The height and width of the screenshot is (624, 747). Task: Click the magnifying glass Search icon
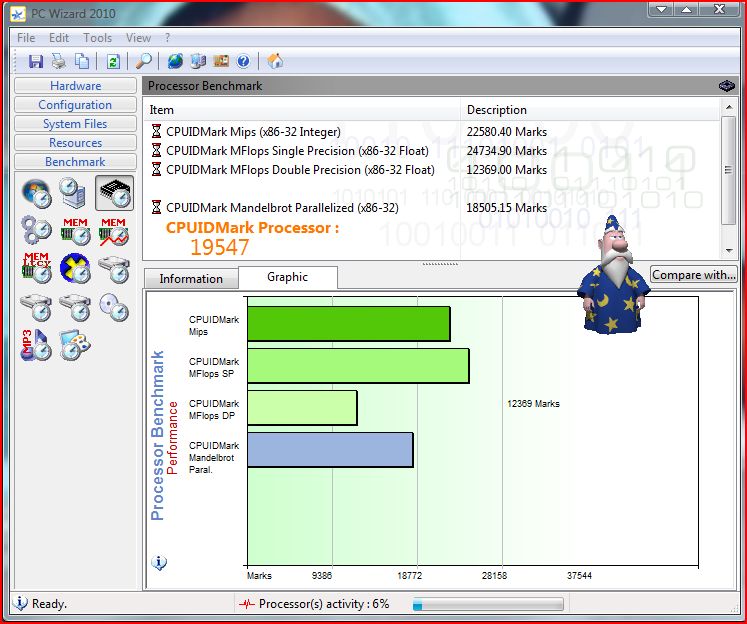tap(143, 61)
